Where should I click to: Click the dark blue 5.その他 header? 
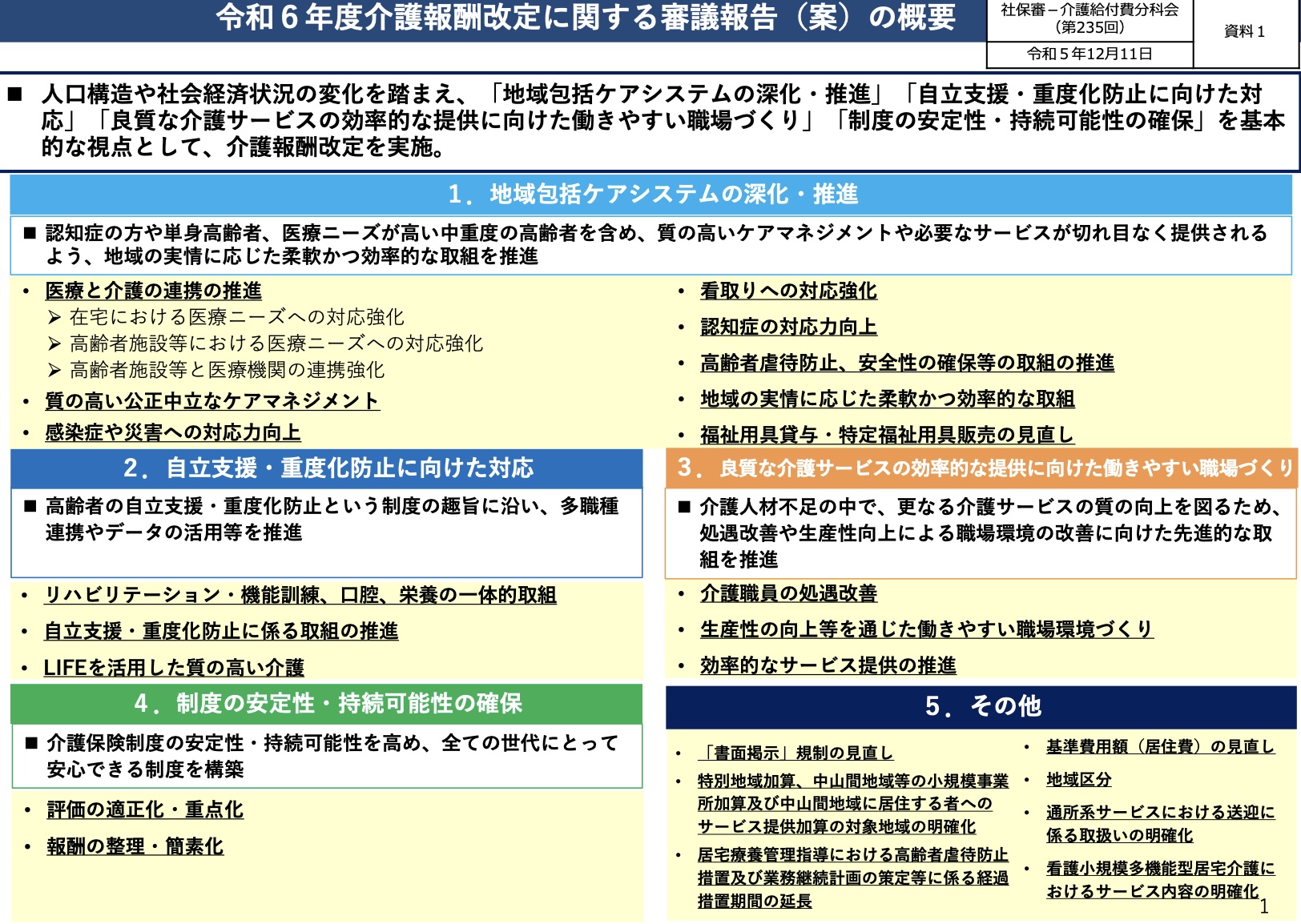tap(981, 706)
